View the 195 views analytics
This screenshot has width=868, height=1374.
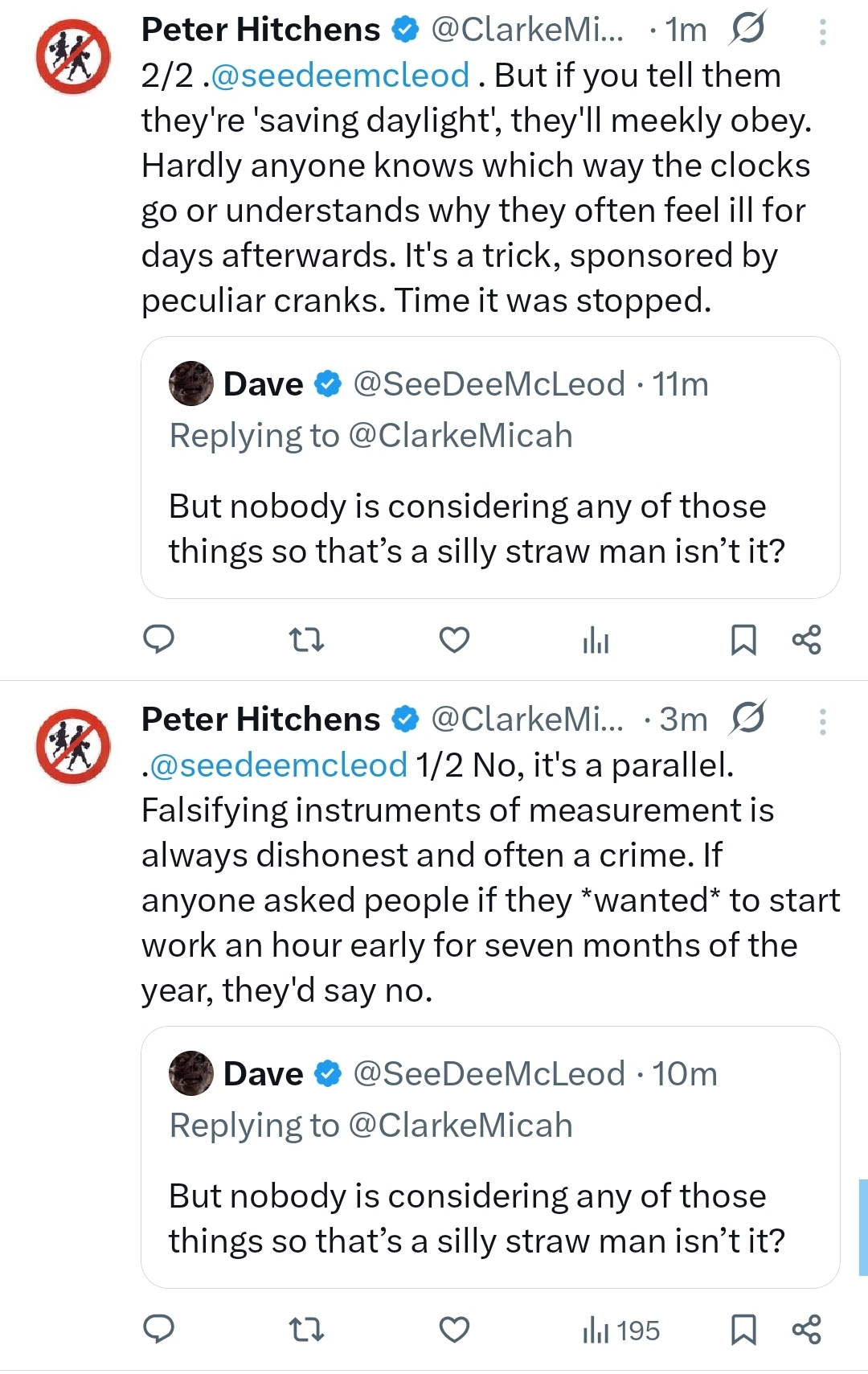pos(620,1331)
